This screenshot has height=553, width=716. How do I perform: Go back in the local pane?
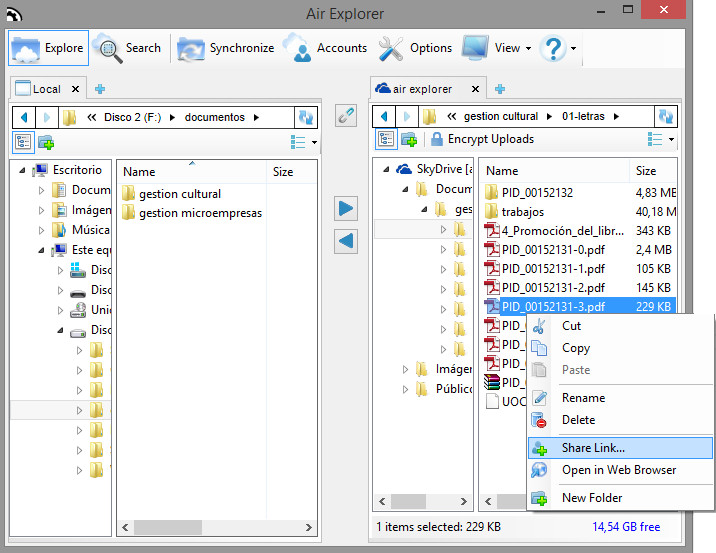point(24,117)
